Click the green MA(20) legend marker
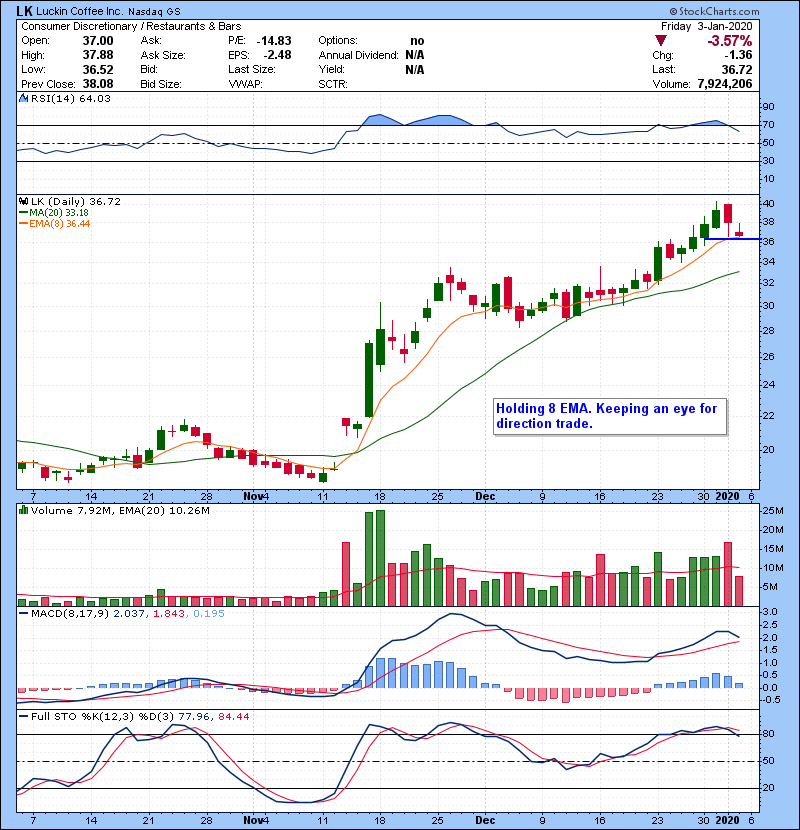800x830 pixels. (x=22, y=212)
